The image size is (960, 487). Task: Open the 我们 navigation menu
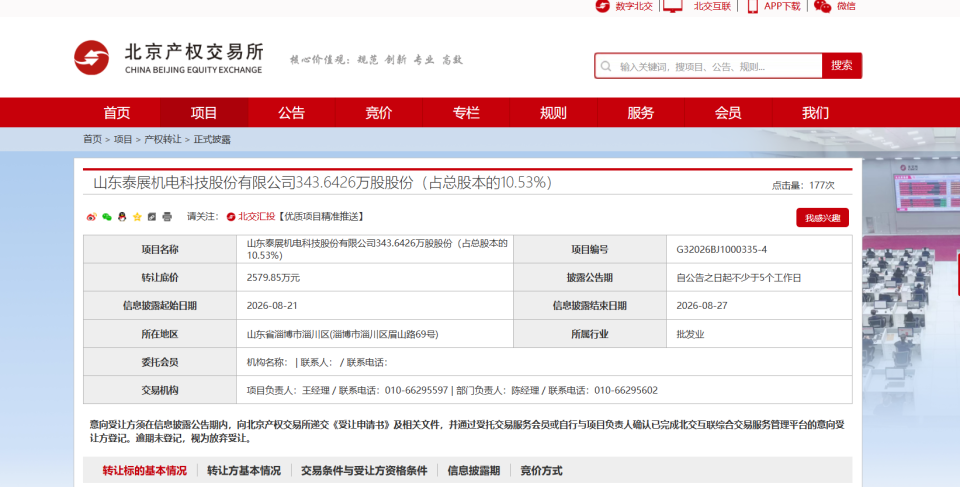coord(816,113)
